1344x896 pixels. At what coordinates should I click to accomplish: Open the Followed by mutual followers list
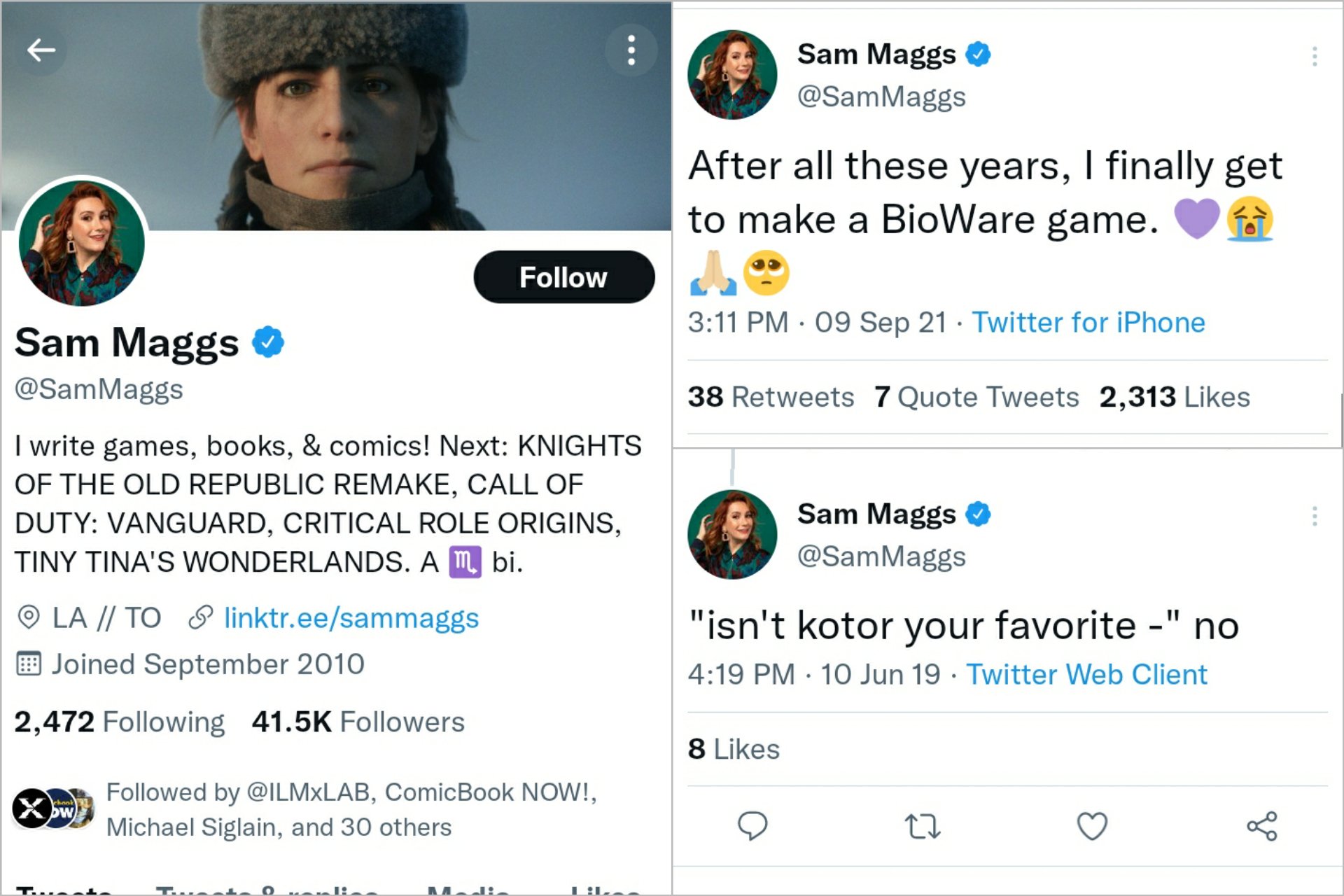[350, 809]
